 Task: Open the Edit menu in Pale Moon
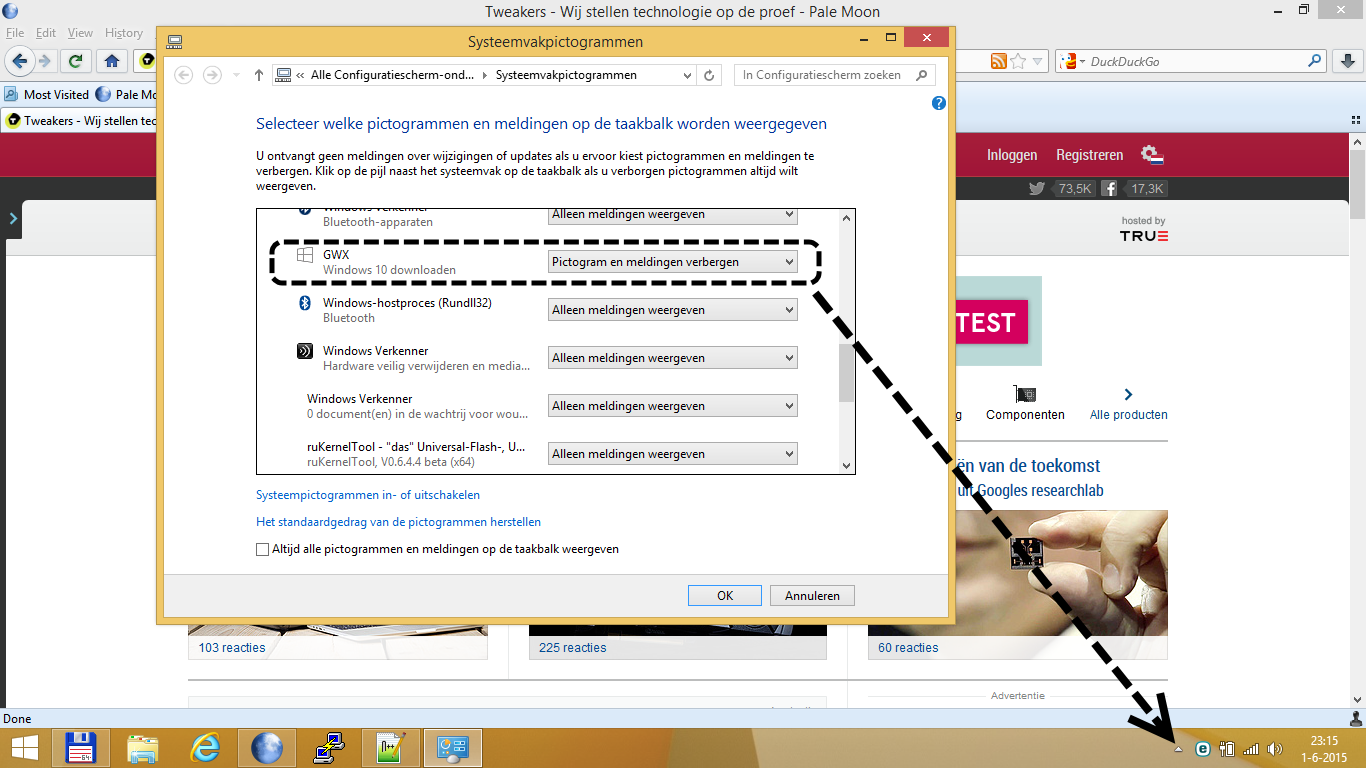46,33
